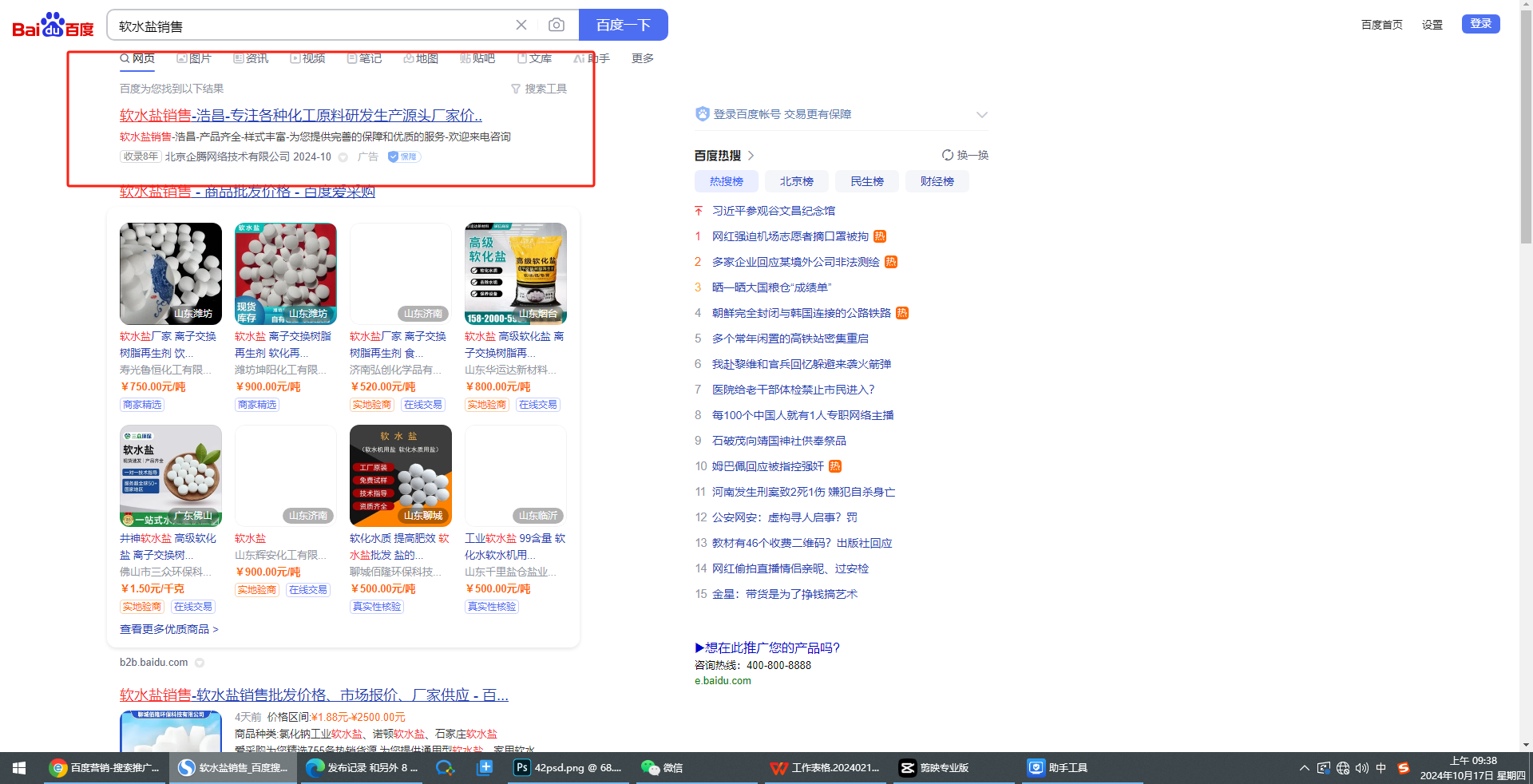
Task: Open the 软水盐销售 - 商品批发价格 - 百度爱采购 link
Action: point(248,192)
